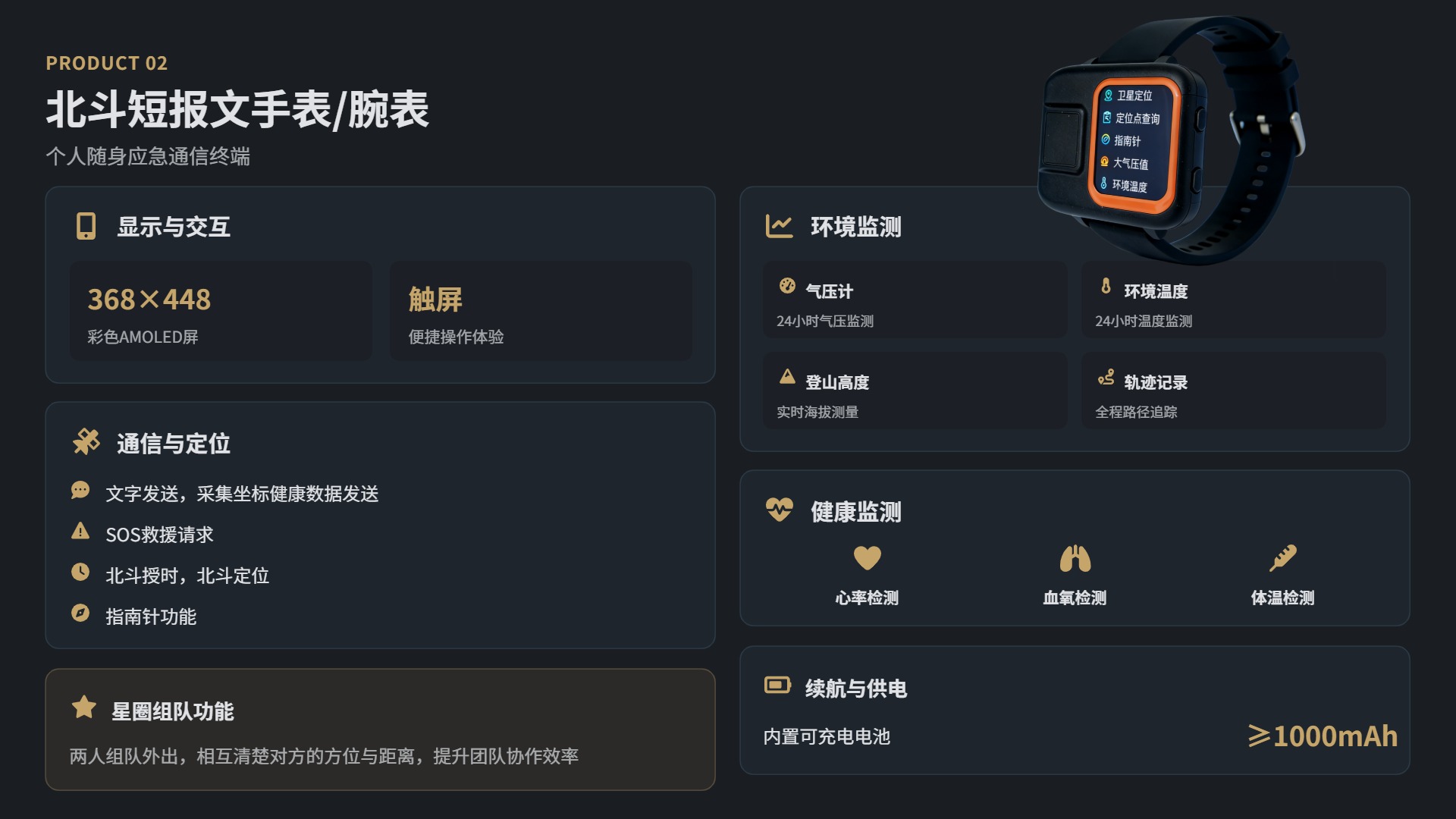Click the clock icon beside 北斗授时
The height and width of the screenshot is (819, 1456).
(80, 572)
